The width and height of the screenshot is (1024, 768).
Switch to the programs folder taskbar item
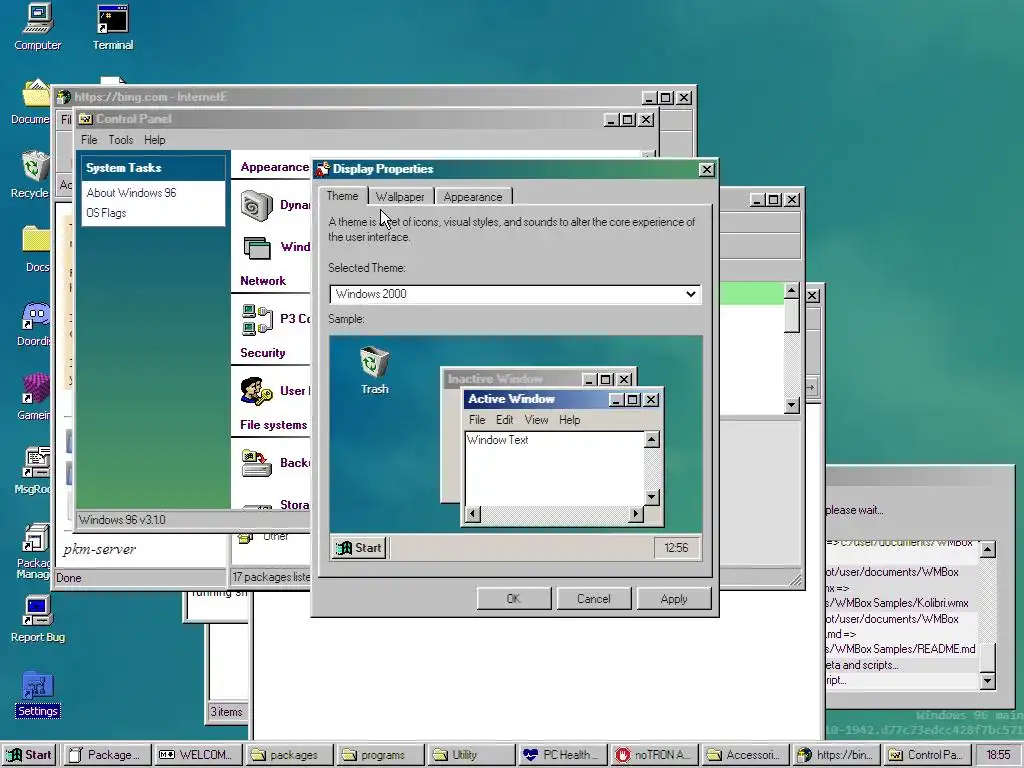[379, 755]
